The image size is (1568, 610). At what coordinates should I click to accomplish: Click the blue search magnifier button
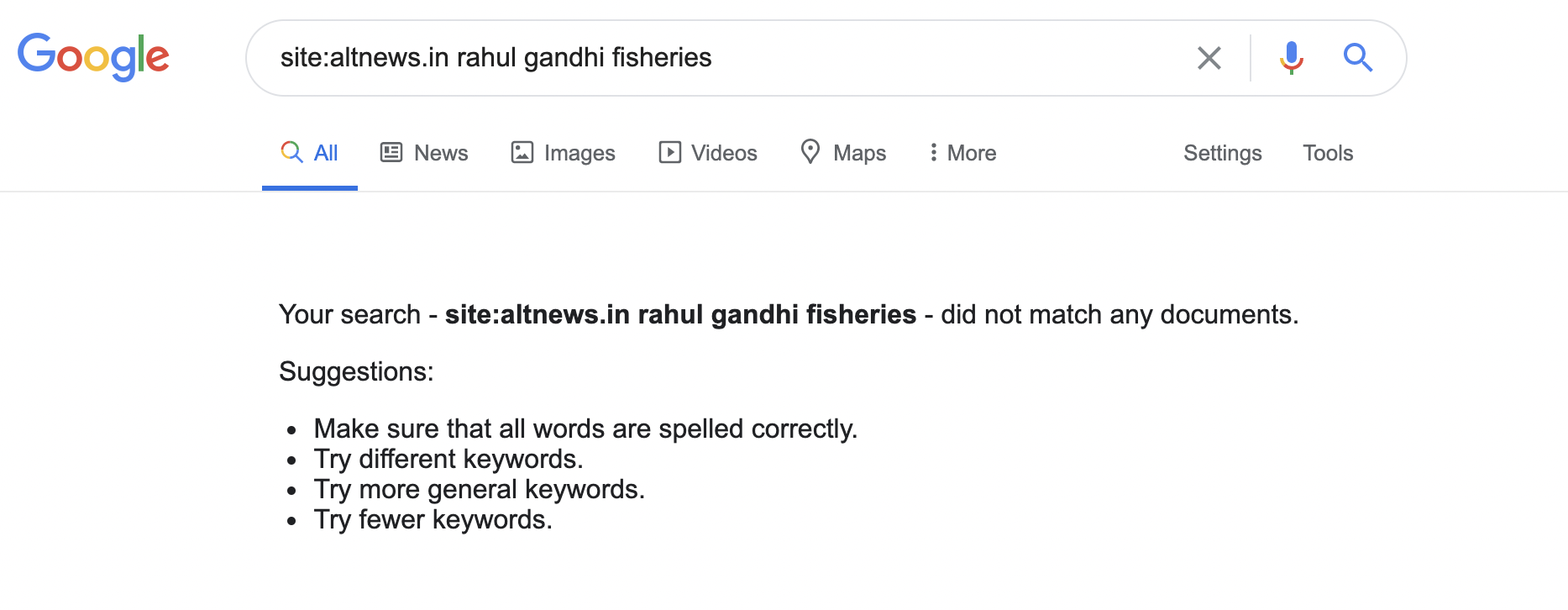click(x=1357, y=58)
